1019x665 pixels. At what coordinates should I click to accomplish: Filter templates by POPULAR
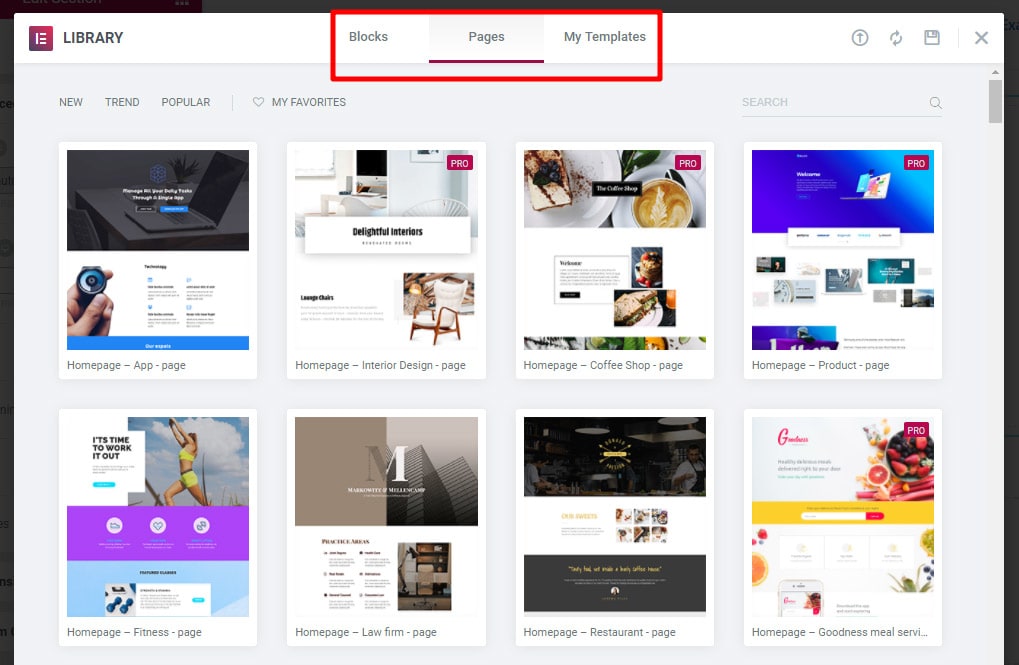(186, 102)
